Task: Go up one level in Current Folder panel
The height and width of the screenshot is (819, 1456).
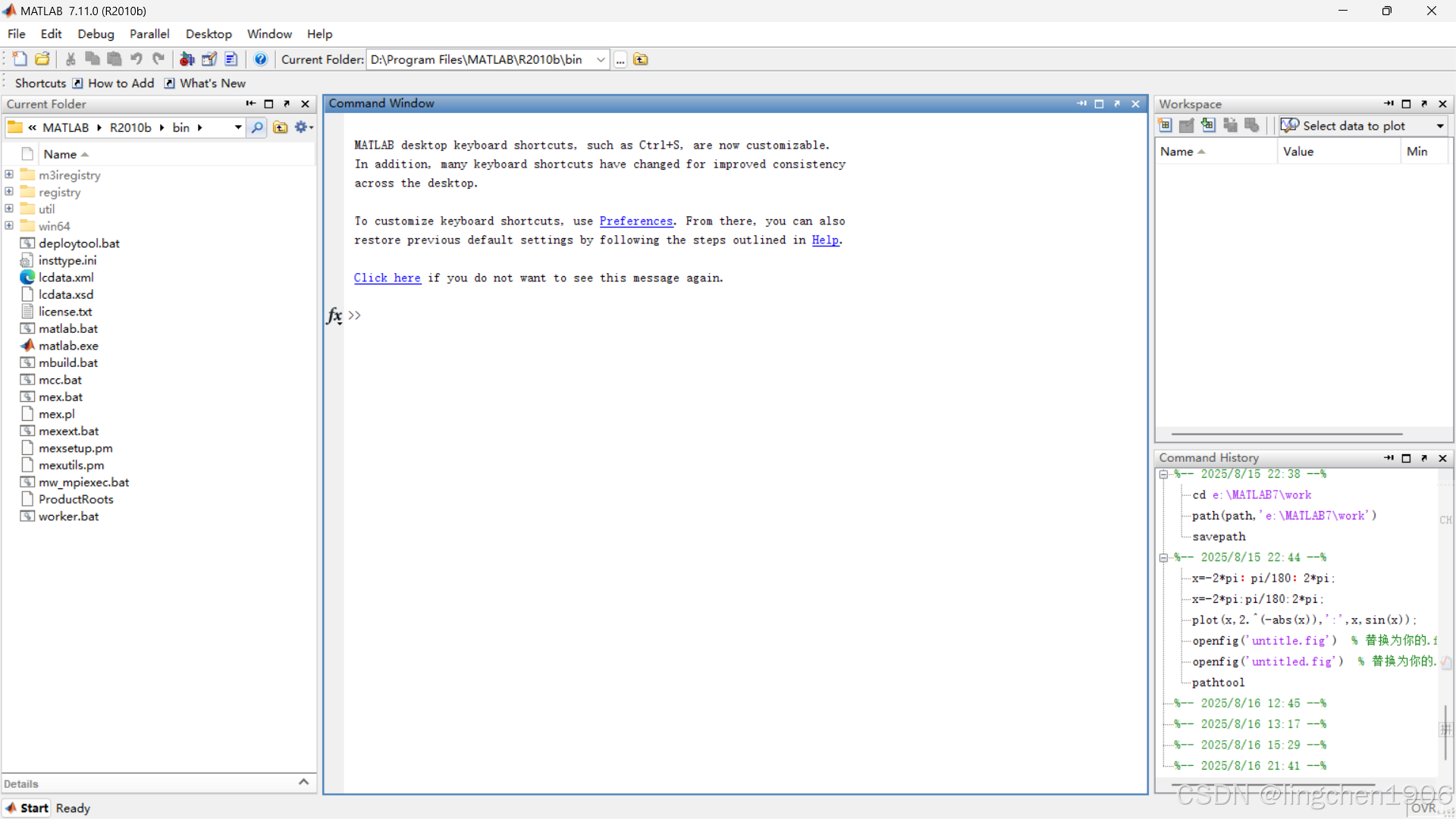Action: [281, 127]
